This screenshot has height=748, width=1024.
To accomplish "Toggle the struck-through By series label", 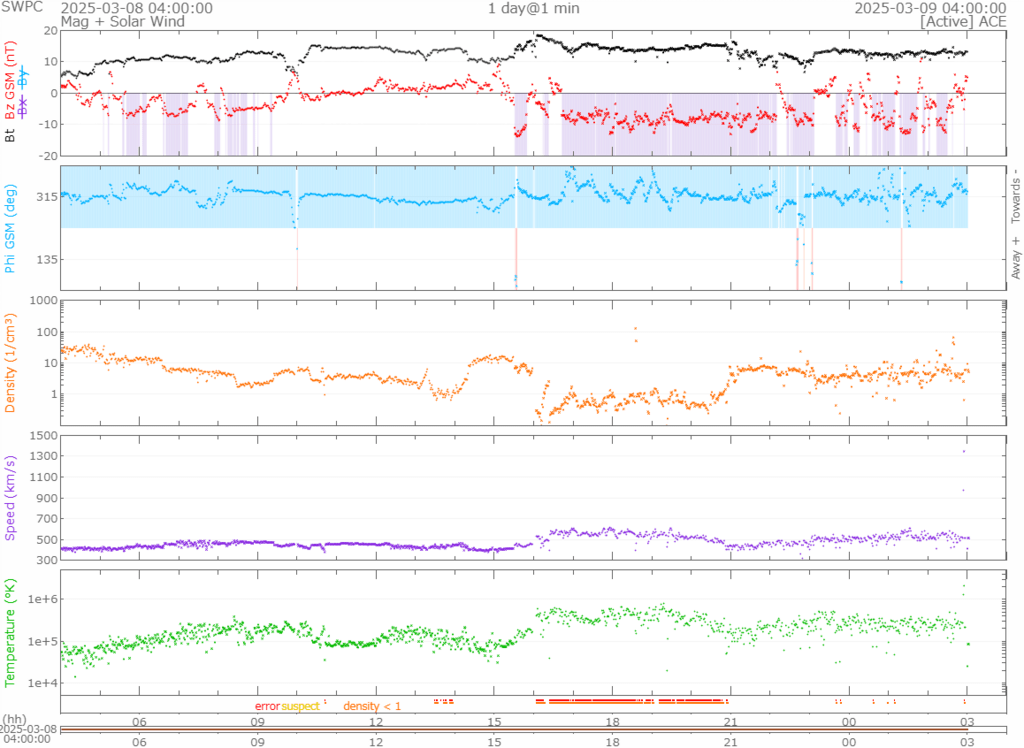I will [x=24, y=78].
